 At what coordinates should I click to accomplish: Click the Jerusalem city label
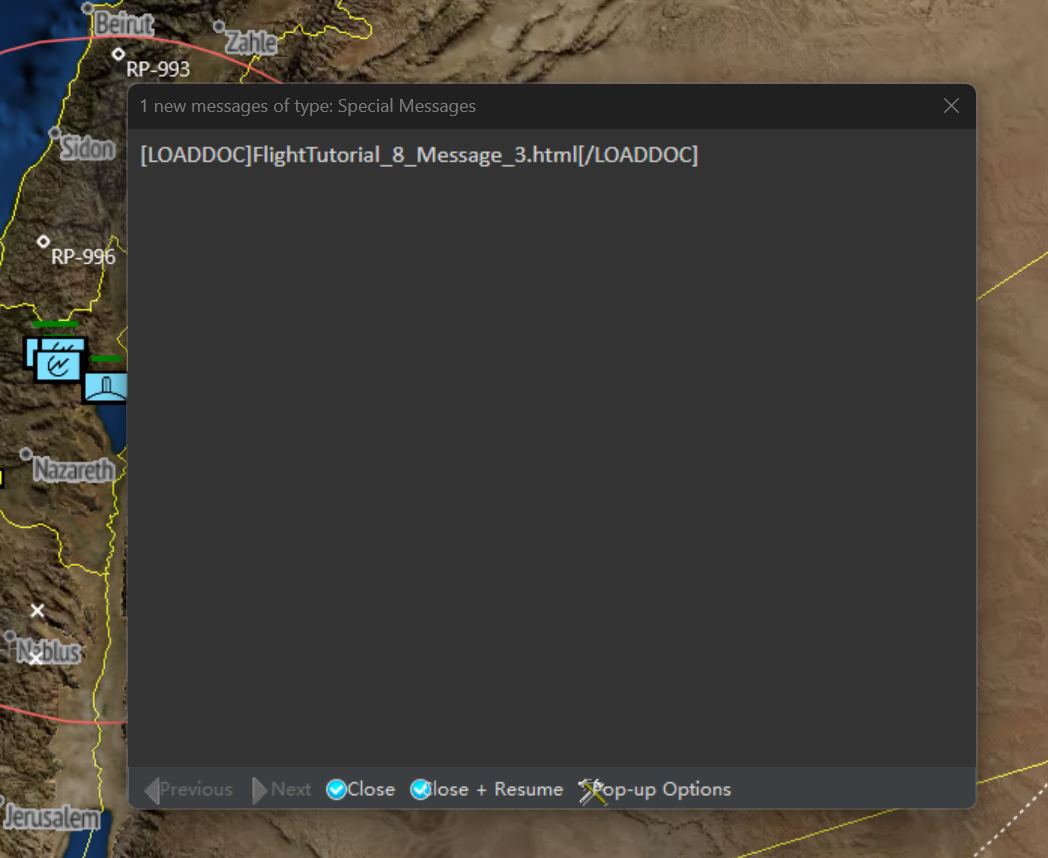pos(52,817)
